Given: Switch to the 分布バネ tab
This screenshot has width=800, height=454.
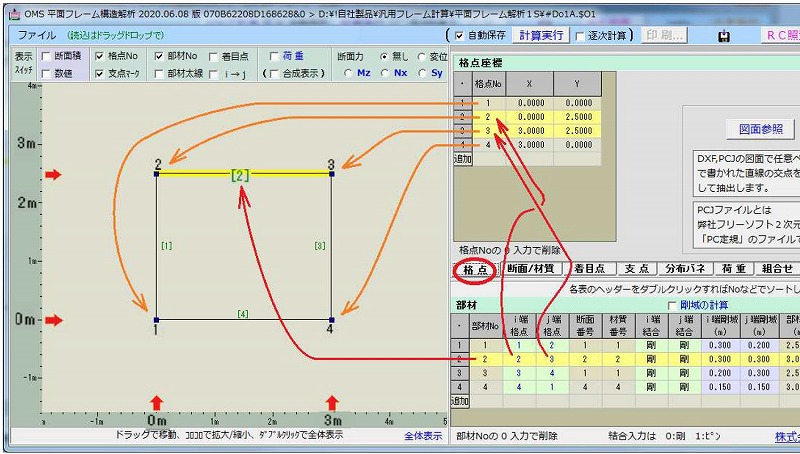Looking at the screenshot, I should (685, 269).
